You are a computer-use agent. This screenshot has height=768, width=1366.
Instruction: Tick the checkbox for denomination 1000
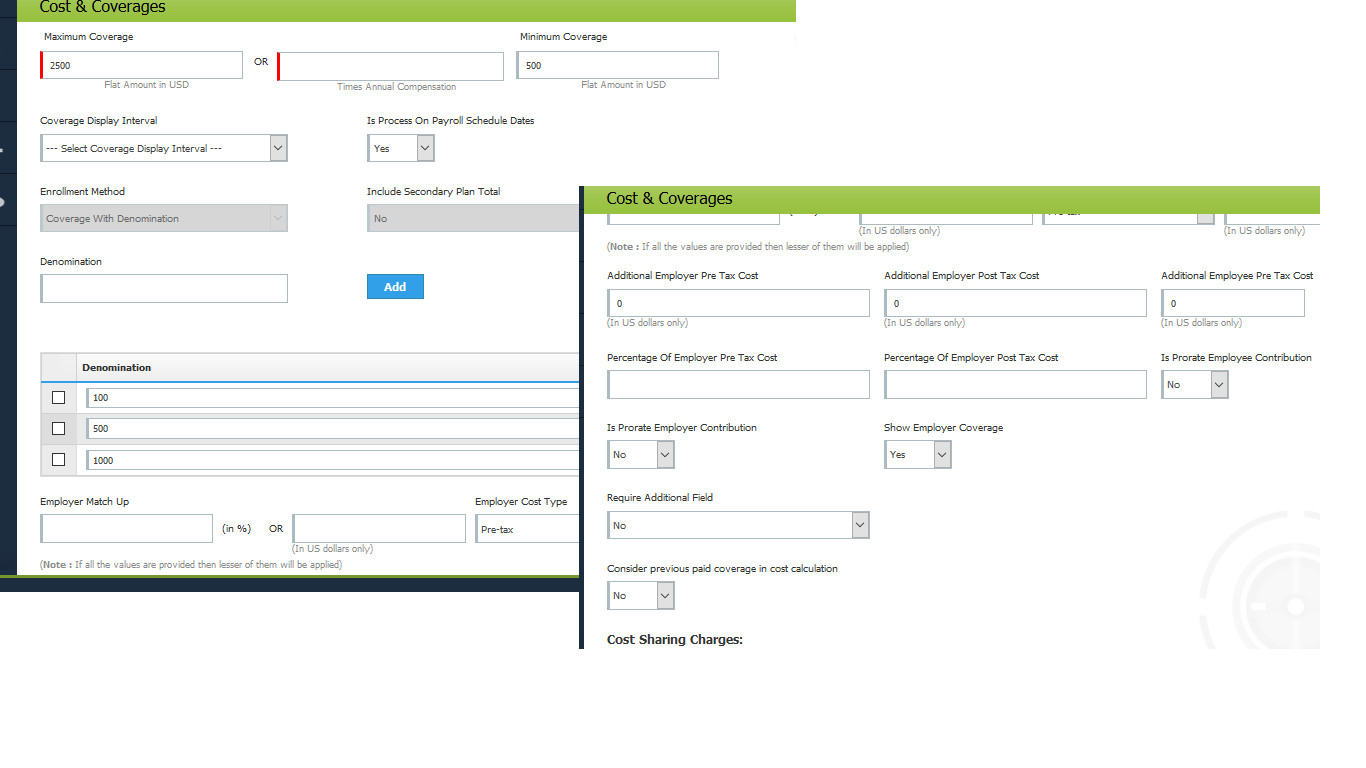(x=58, y=460)
